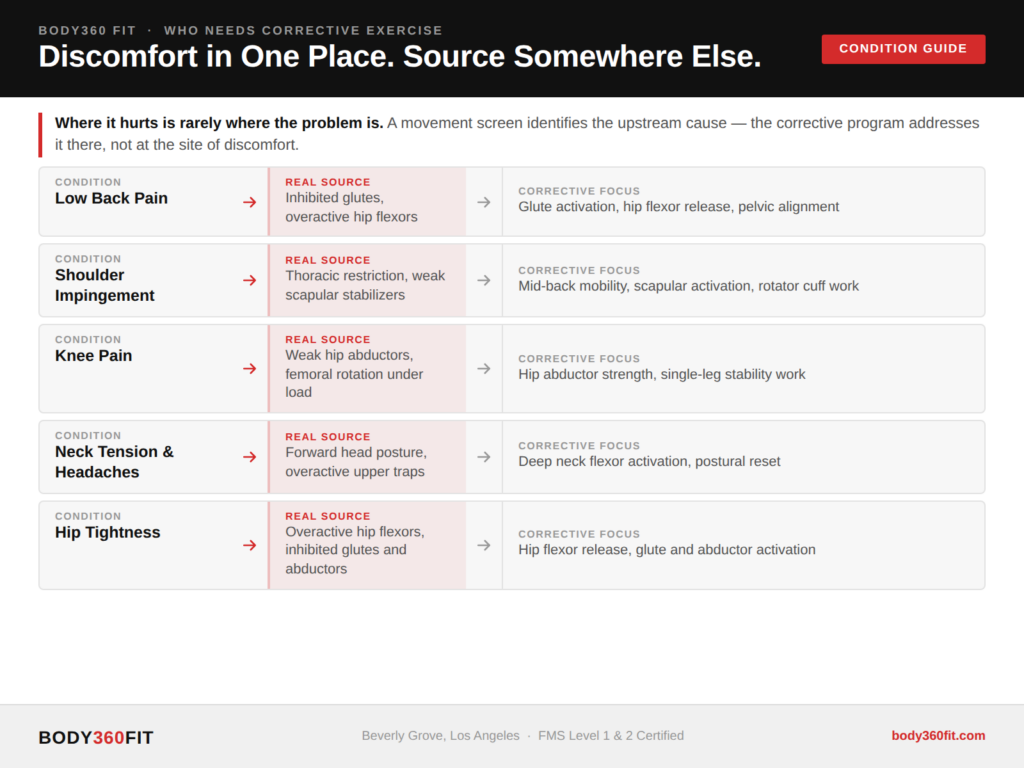Click the CONDITION GUIDE red button

(x=903, y=49)
